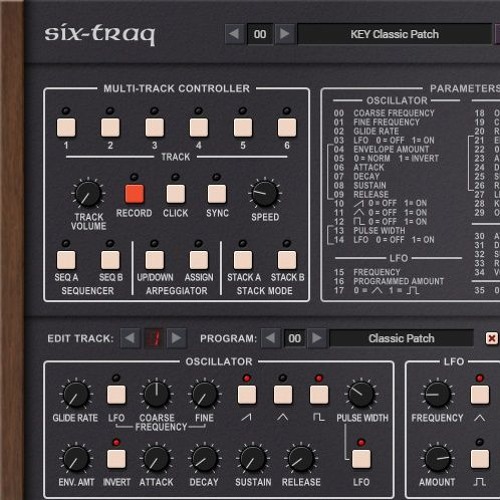Go to next PROGRAM arrow
Image resolution: width=500 pixels, height=500 pixels.
[316, 338]
